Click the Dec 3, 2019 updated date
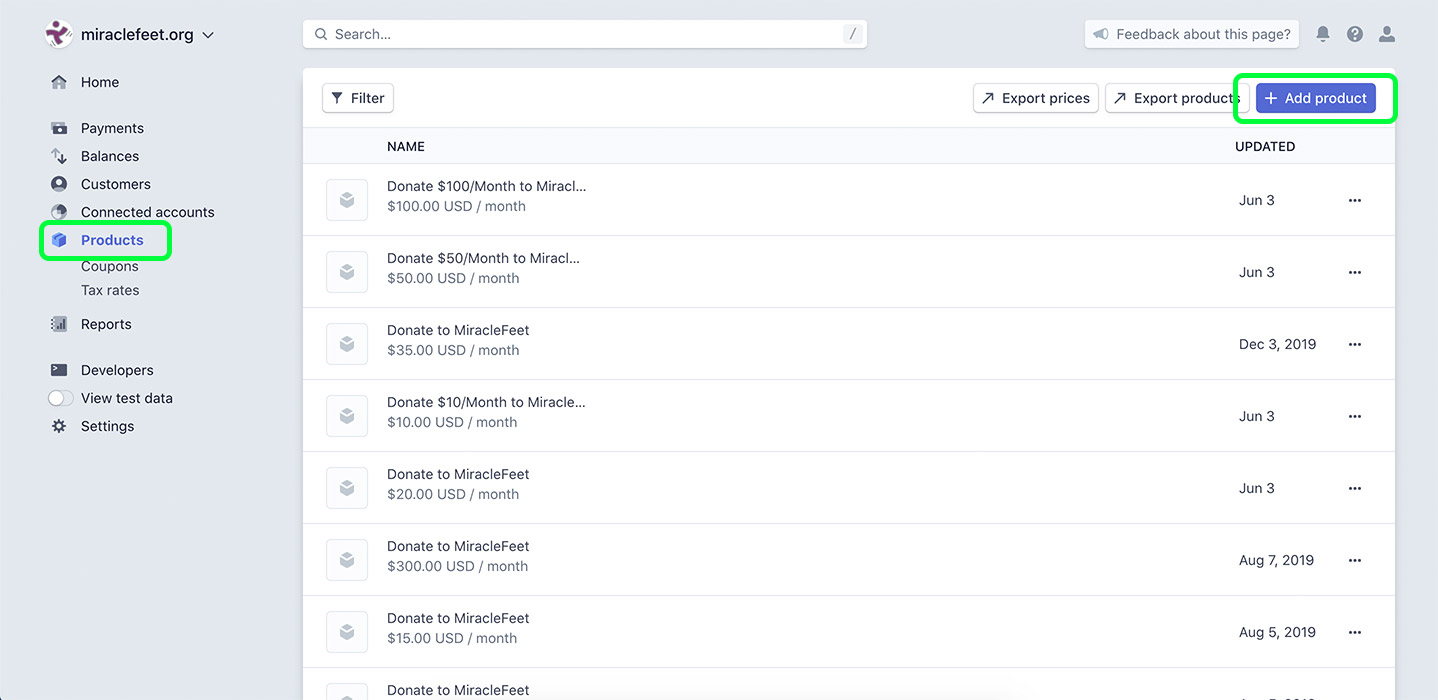The height and width of the screenshot is (700, 1438). click(x=1277, y=344)
